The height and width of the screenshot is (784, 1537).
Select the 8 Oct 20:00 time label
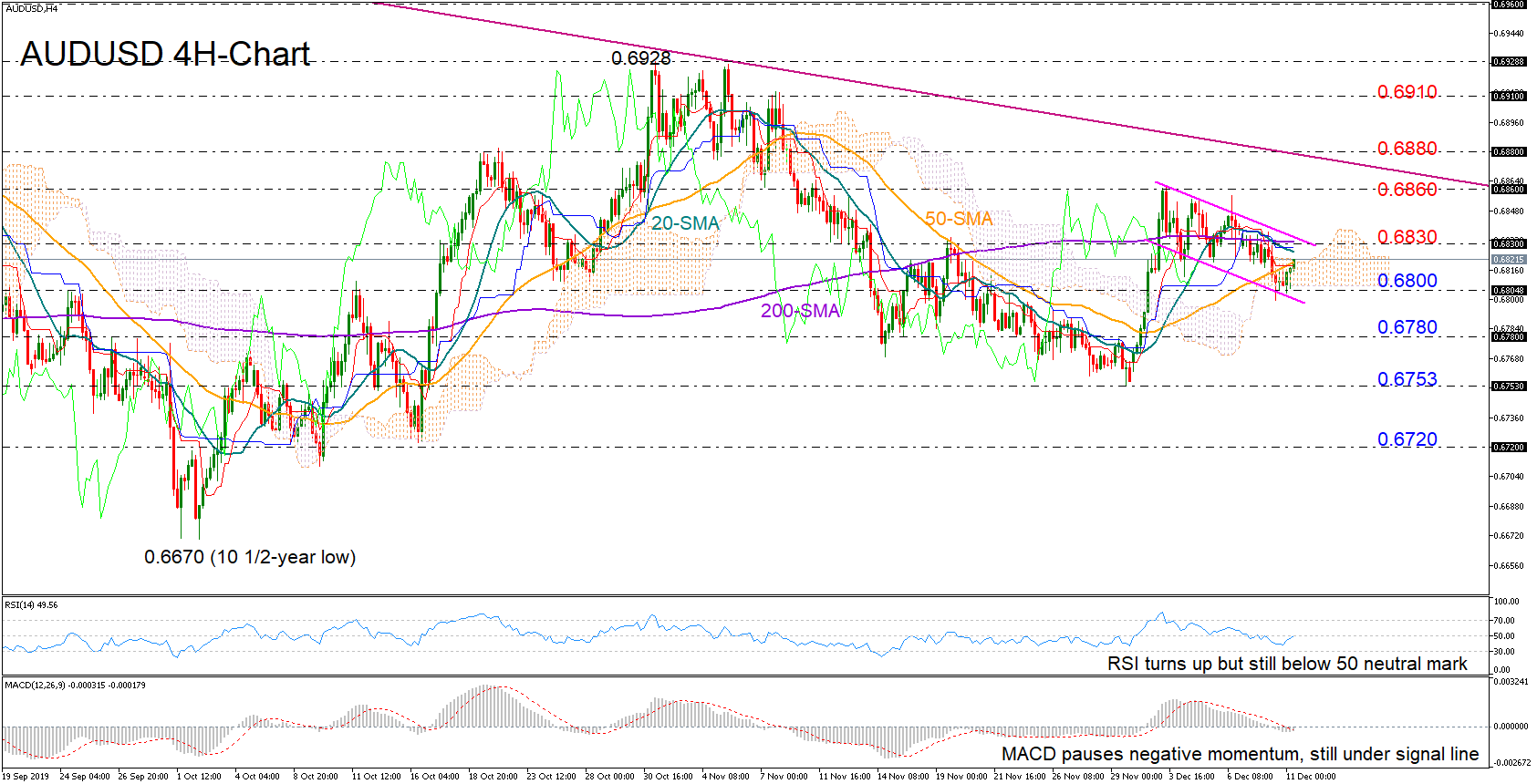point(316,777)
